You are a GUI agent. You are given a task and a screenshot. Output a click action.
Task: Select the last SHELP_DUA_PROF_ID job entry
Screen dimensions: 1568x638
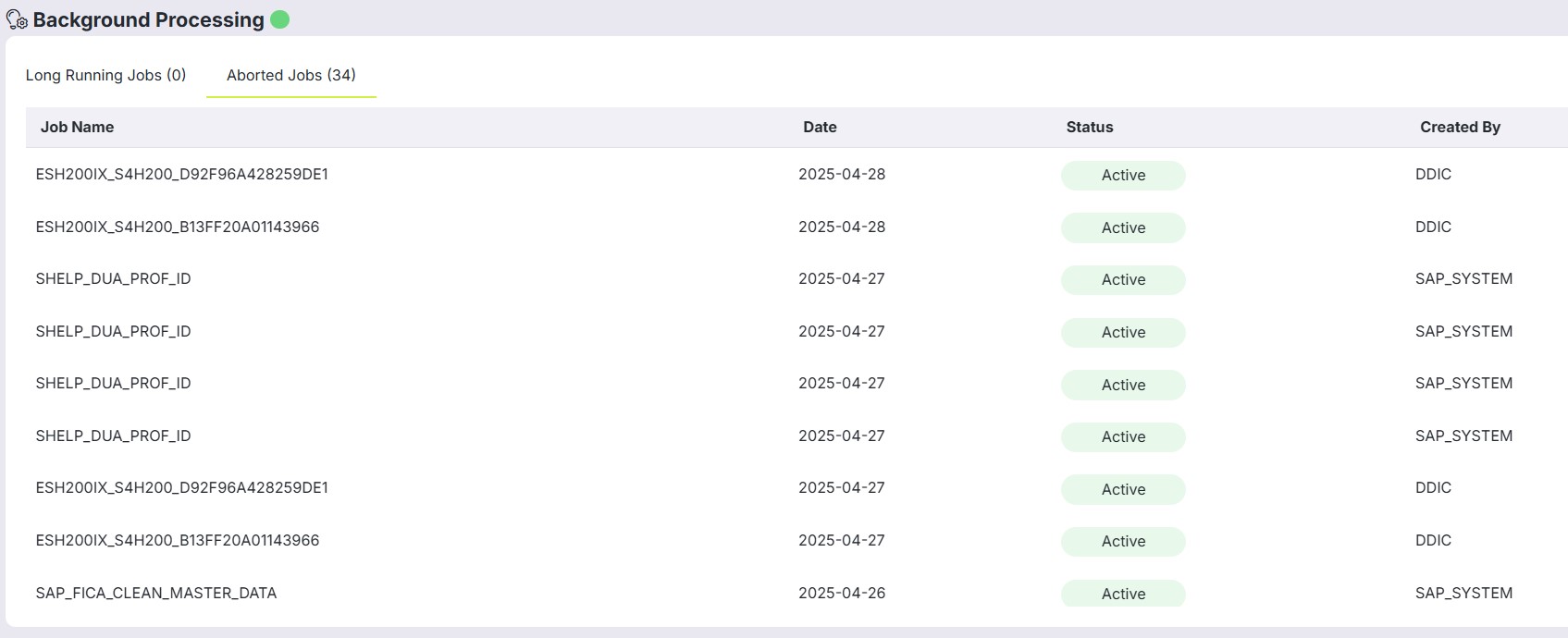click(113, 436)
